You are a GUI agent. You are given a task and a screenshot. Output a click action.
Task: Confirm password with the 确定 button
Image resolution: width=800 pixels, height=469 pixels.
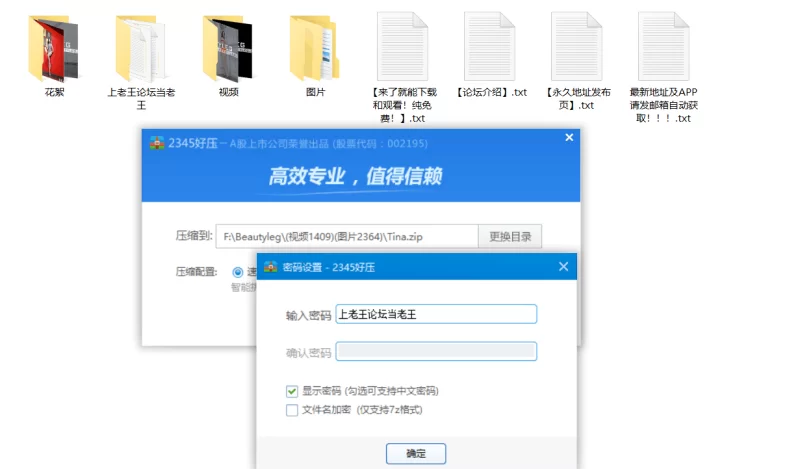click(x=416, y=453)
